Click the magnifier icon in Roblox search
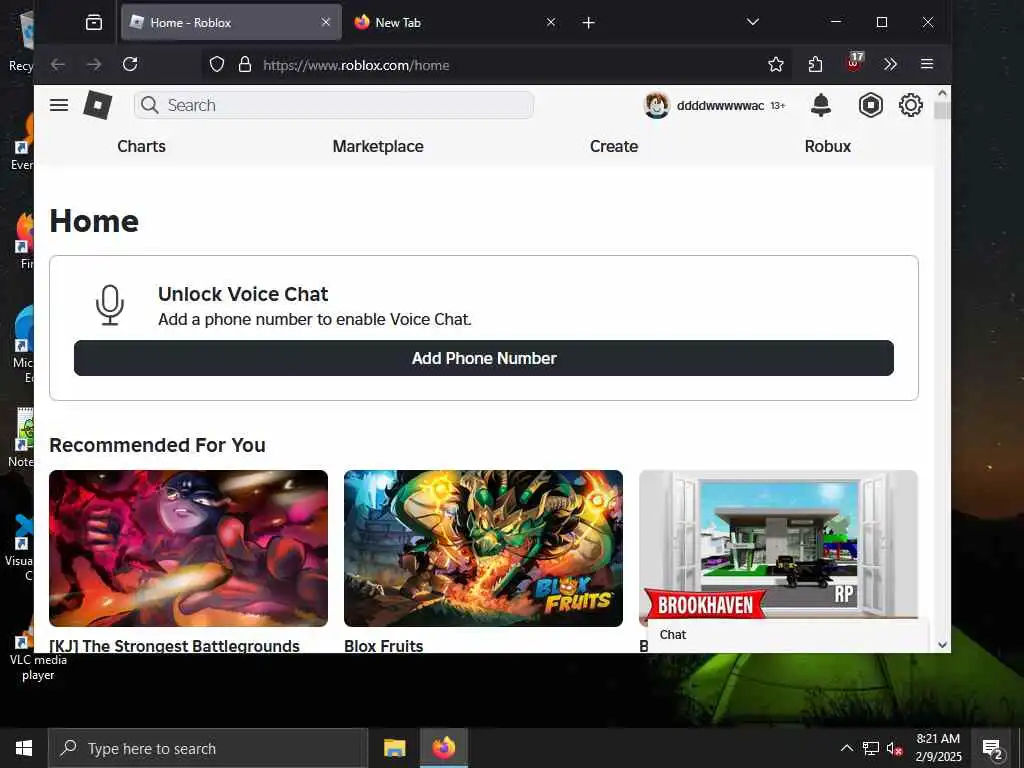This screenshot has width=1024, height=768. coord(150,105)
